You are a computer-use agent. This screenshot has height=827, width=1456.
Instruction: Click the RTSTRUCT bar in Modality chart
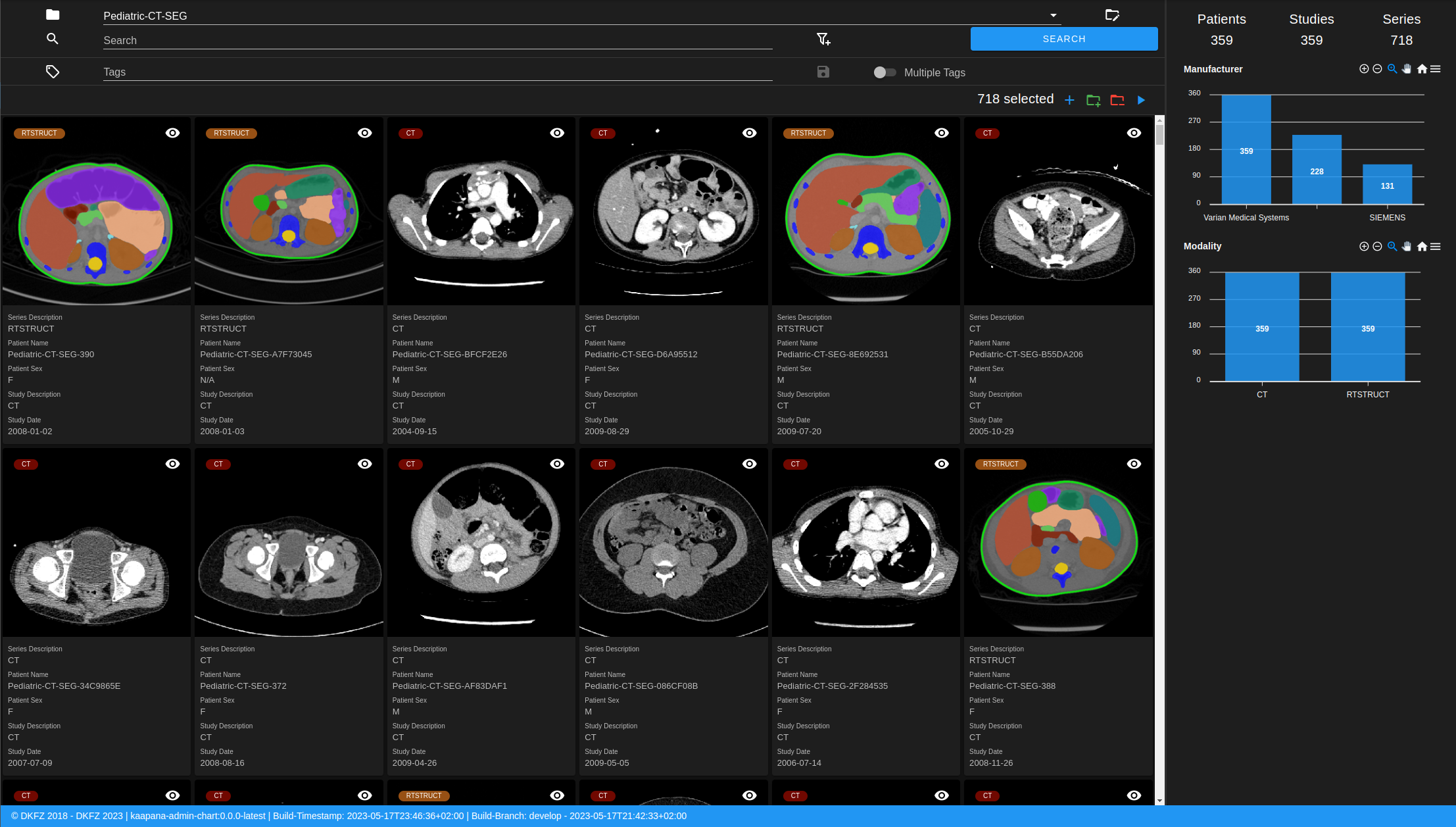click(x=1368, y=327)
